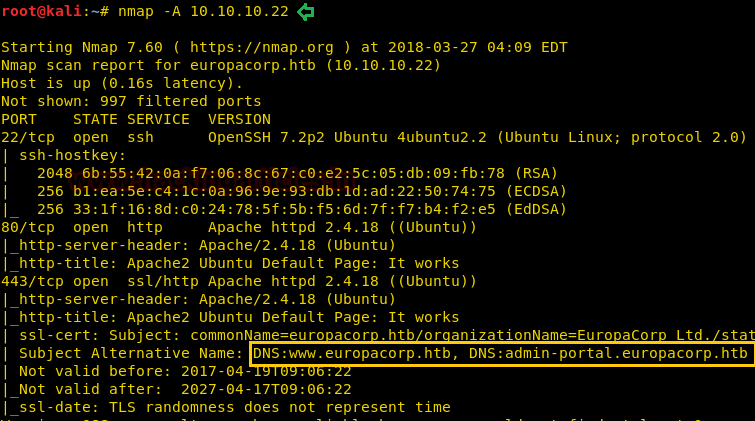Click the 'Host is up' latency line

coord(121,83)
